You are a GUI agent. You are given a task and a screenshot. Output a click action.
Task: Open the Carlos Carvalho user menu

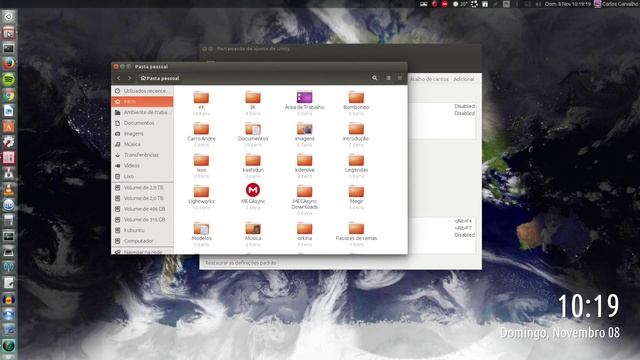click(617, 4)
